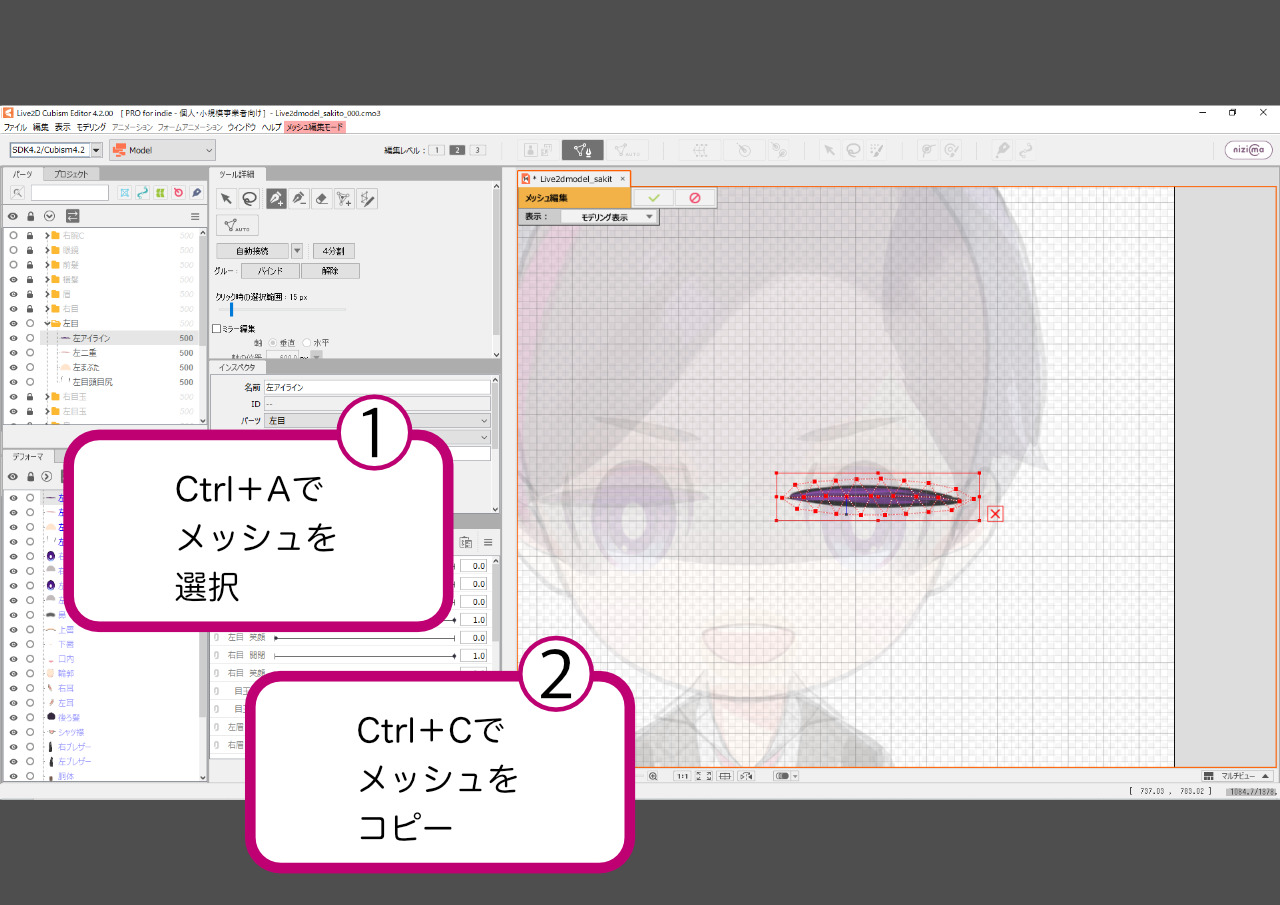Click the 1:1 zoom button below canvas
The height and width of the screenshot is (905, 1280).
tap(683, 776)
